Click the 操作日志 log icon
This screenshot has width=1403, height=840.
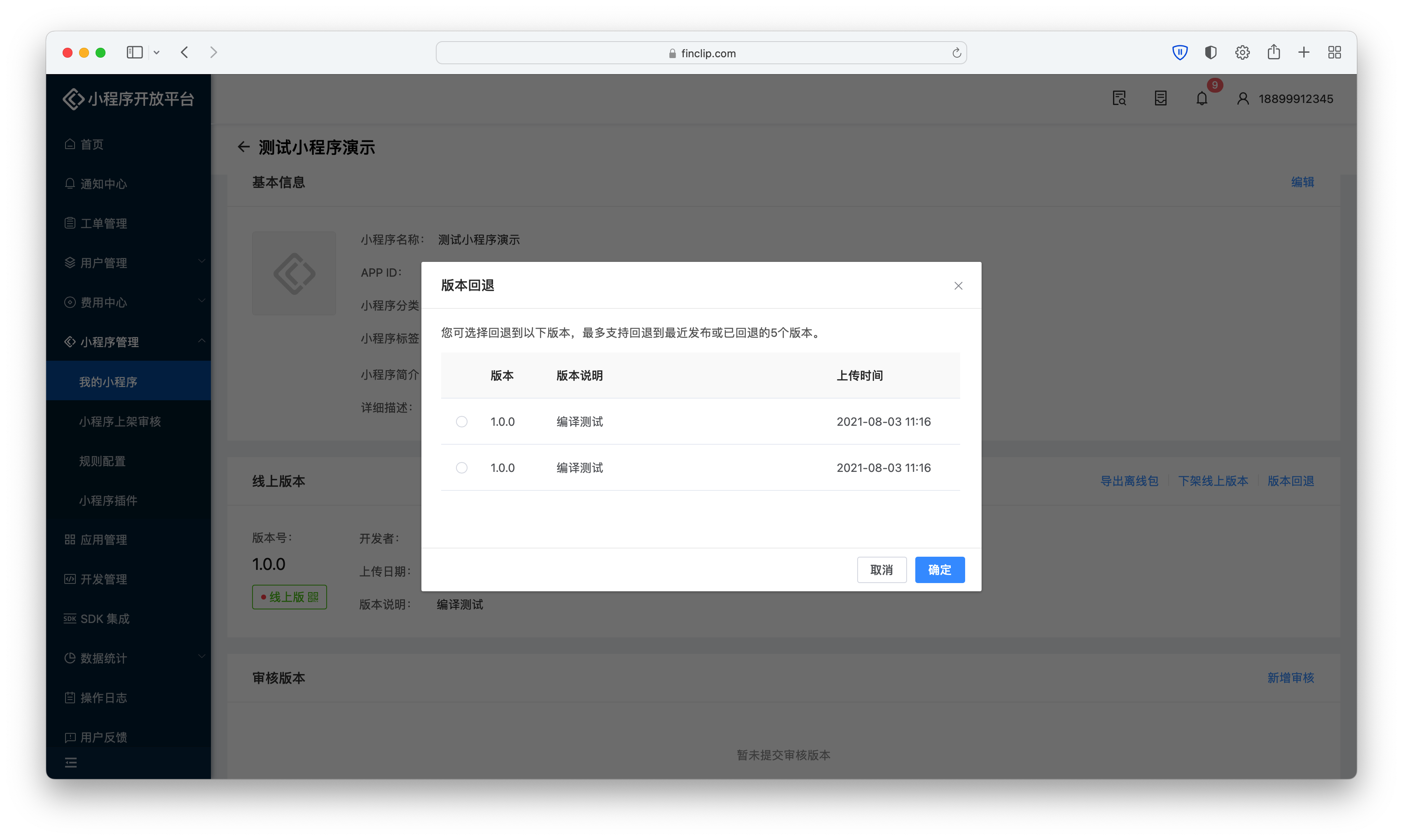(x=70, y=698)
